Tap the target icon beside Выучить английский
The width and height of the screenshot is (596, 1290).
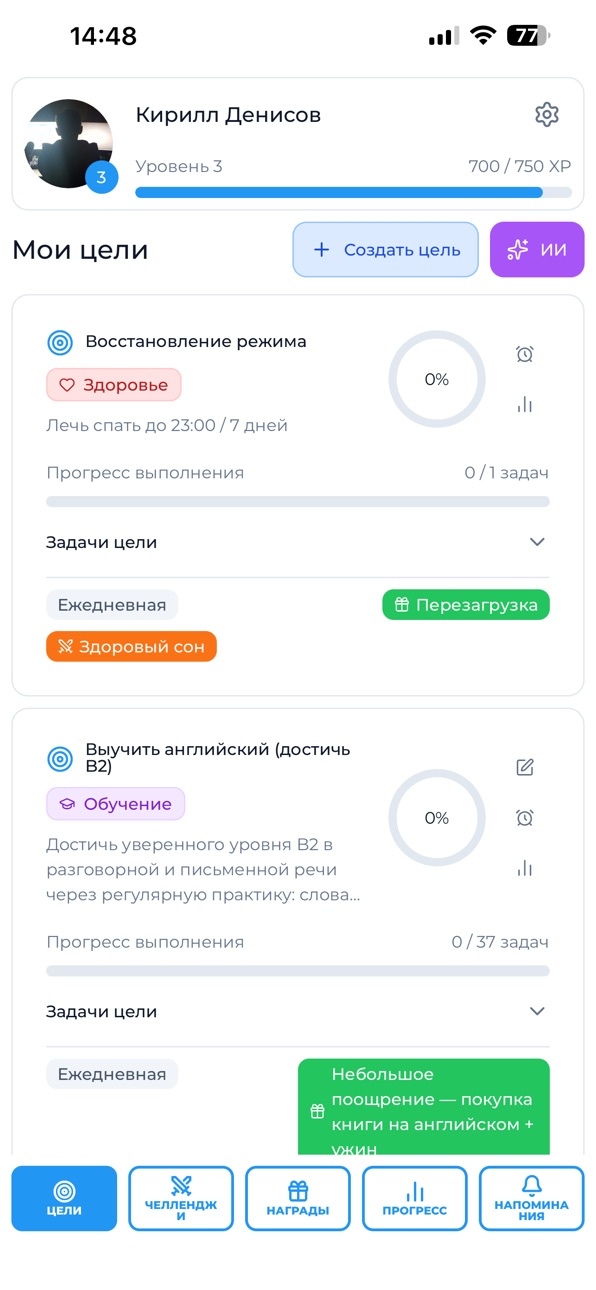[x=60, y=759]
